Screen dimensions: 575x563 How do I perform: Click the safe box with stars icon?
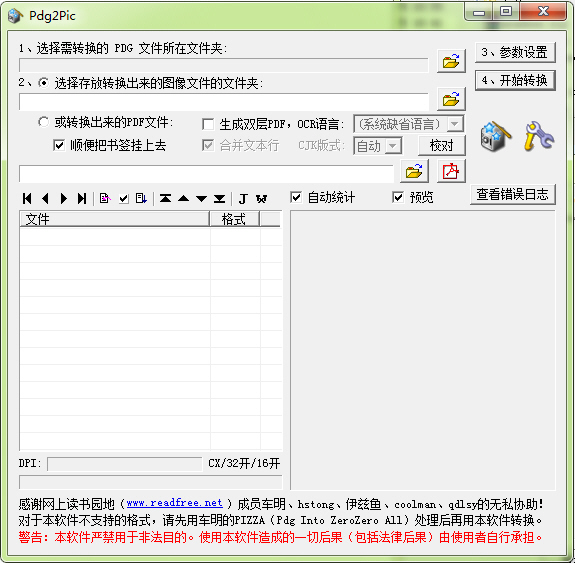495,136
